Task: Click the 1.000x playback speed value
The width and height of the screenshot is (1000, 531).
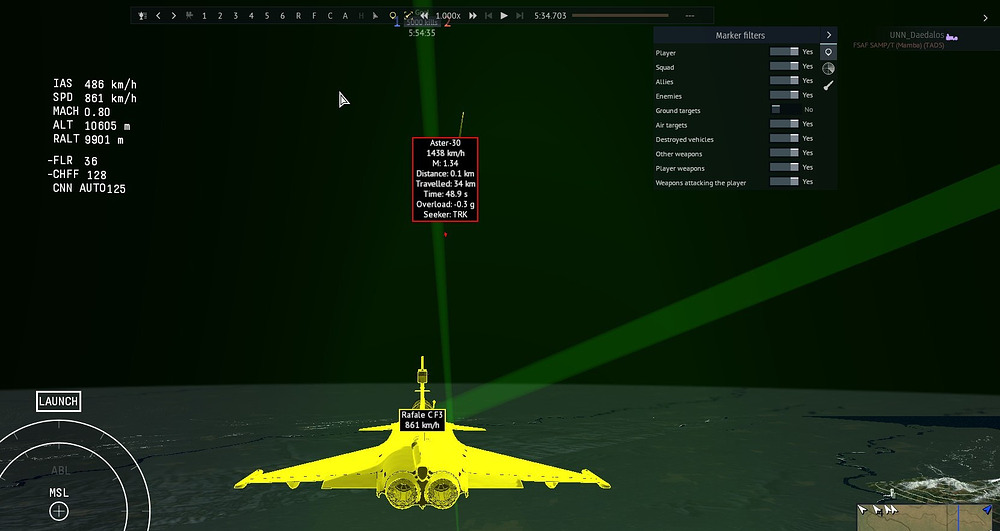Action: (x=448, y=16)
